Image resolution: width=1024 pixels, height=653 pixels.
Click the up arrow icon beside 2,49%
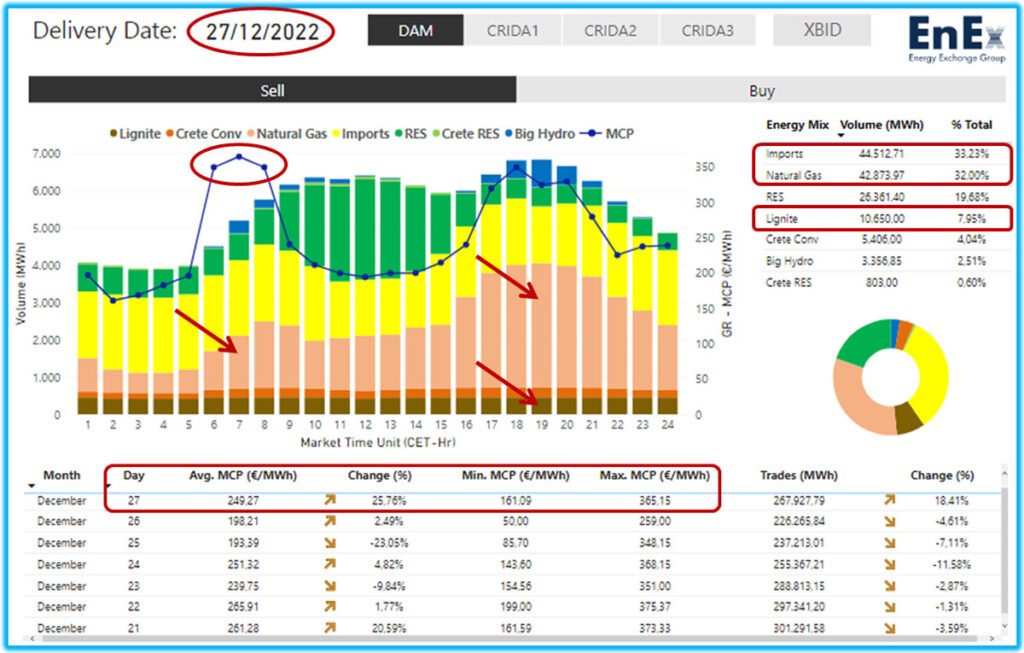(330, 521)
